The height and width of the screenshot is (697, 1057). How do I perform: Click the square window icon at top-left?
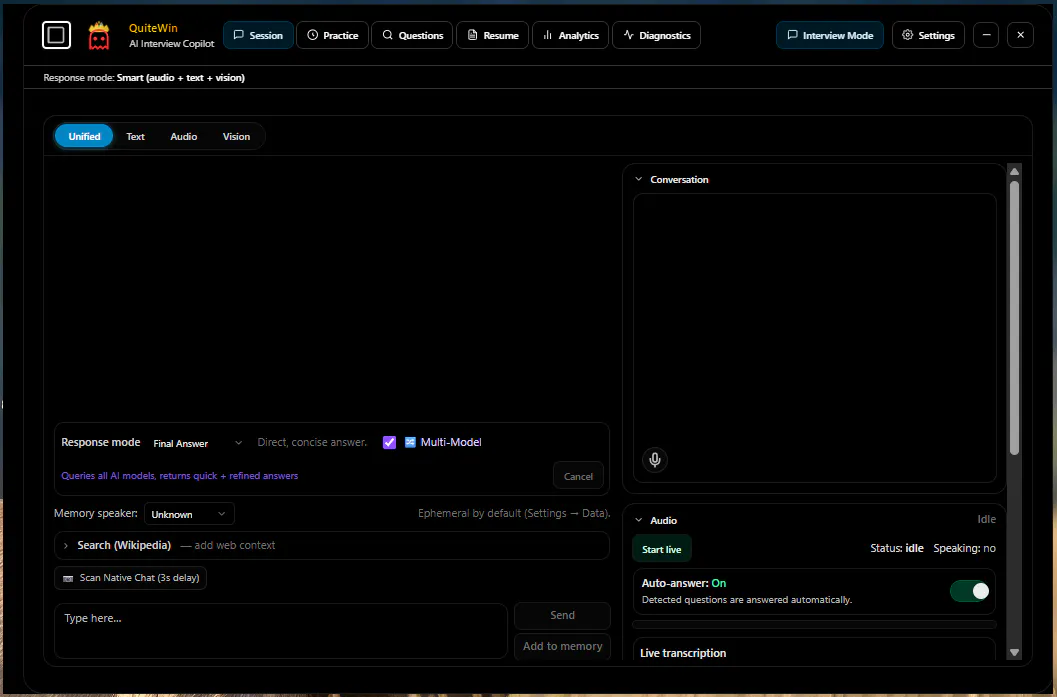pos(57,35)
